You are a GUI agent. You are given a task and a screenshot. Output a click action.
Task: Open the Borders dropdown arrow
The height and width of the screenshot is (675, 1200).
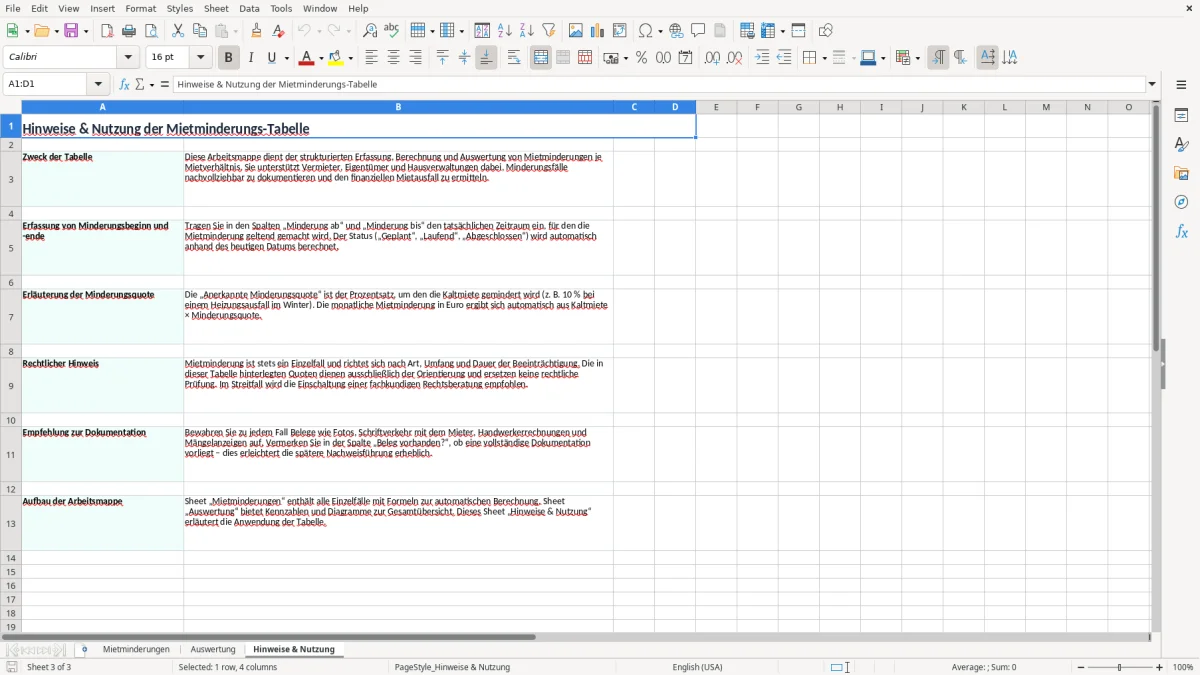tap(823, 58)
